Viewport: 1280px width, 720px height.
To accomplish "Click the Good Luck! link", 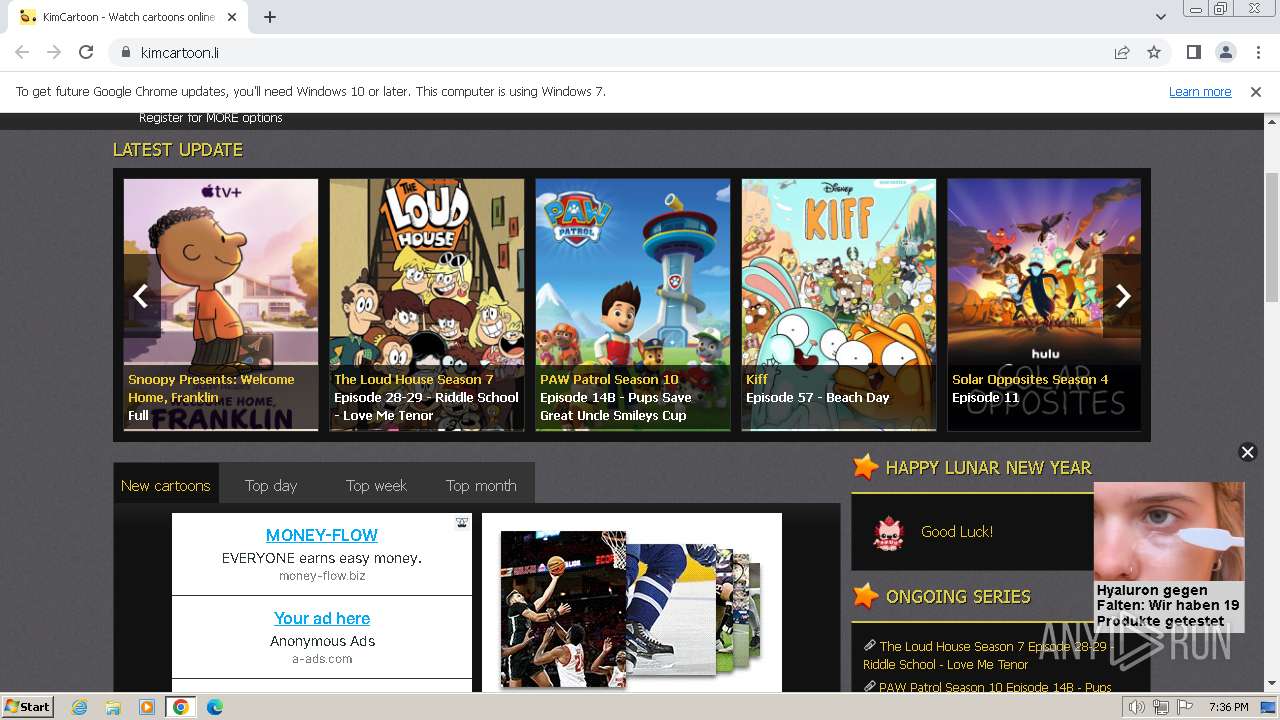I will point(957,532).
